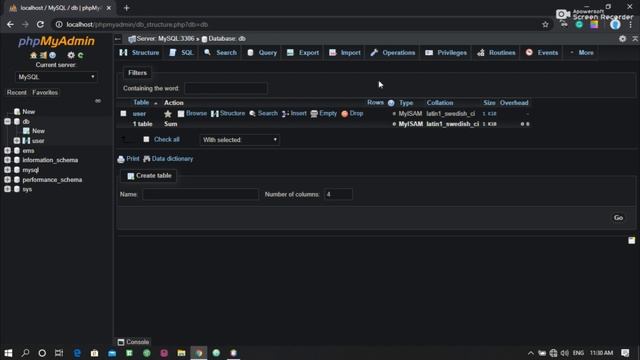Click the log out icon beside home

pos(43,55)
